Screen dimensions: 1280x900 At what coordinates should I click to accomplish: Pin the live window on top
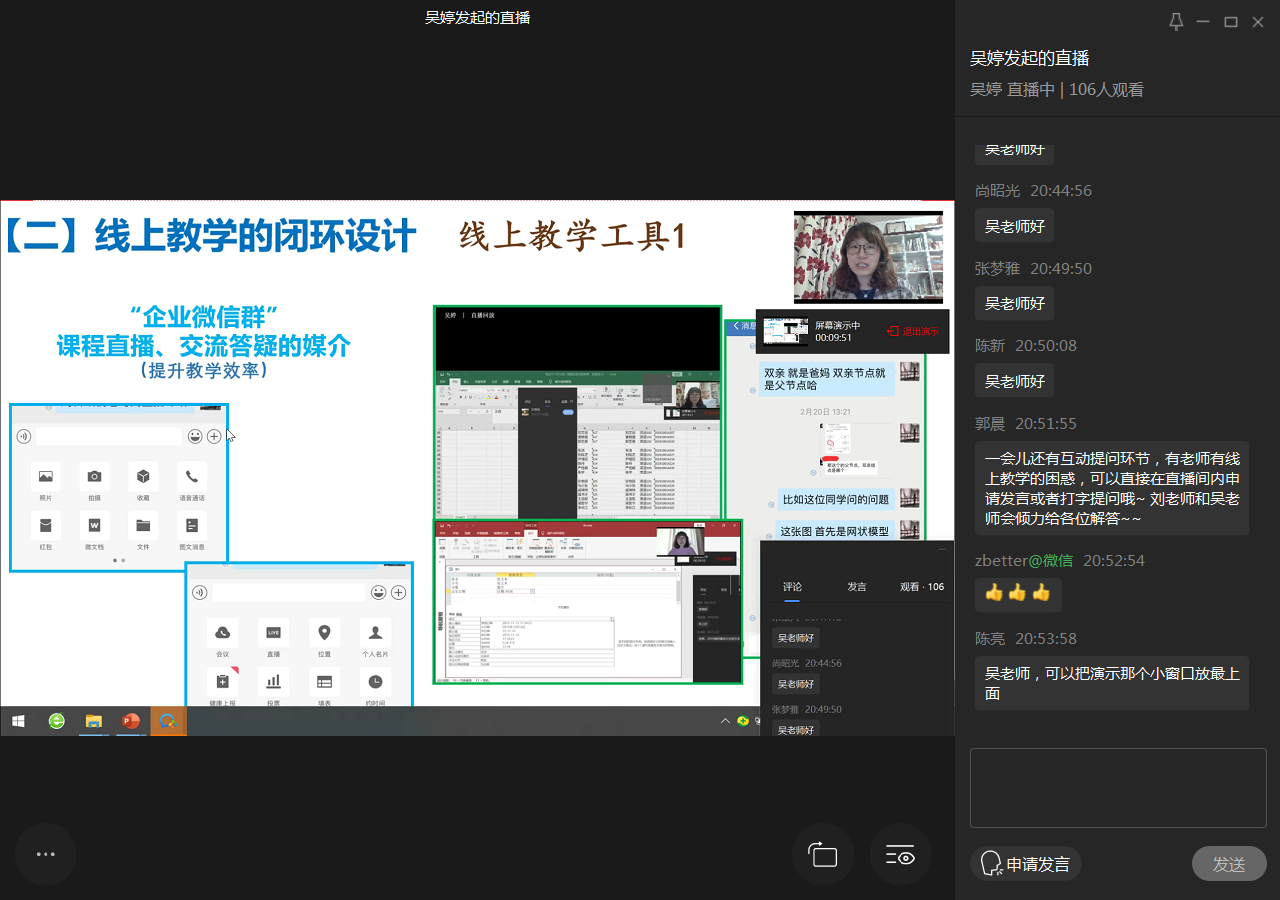pos(1177,21)
